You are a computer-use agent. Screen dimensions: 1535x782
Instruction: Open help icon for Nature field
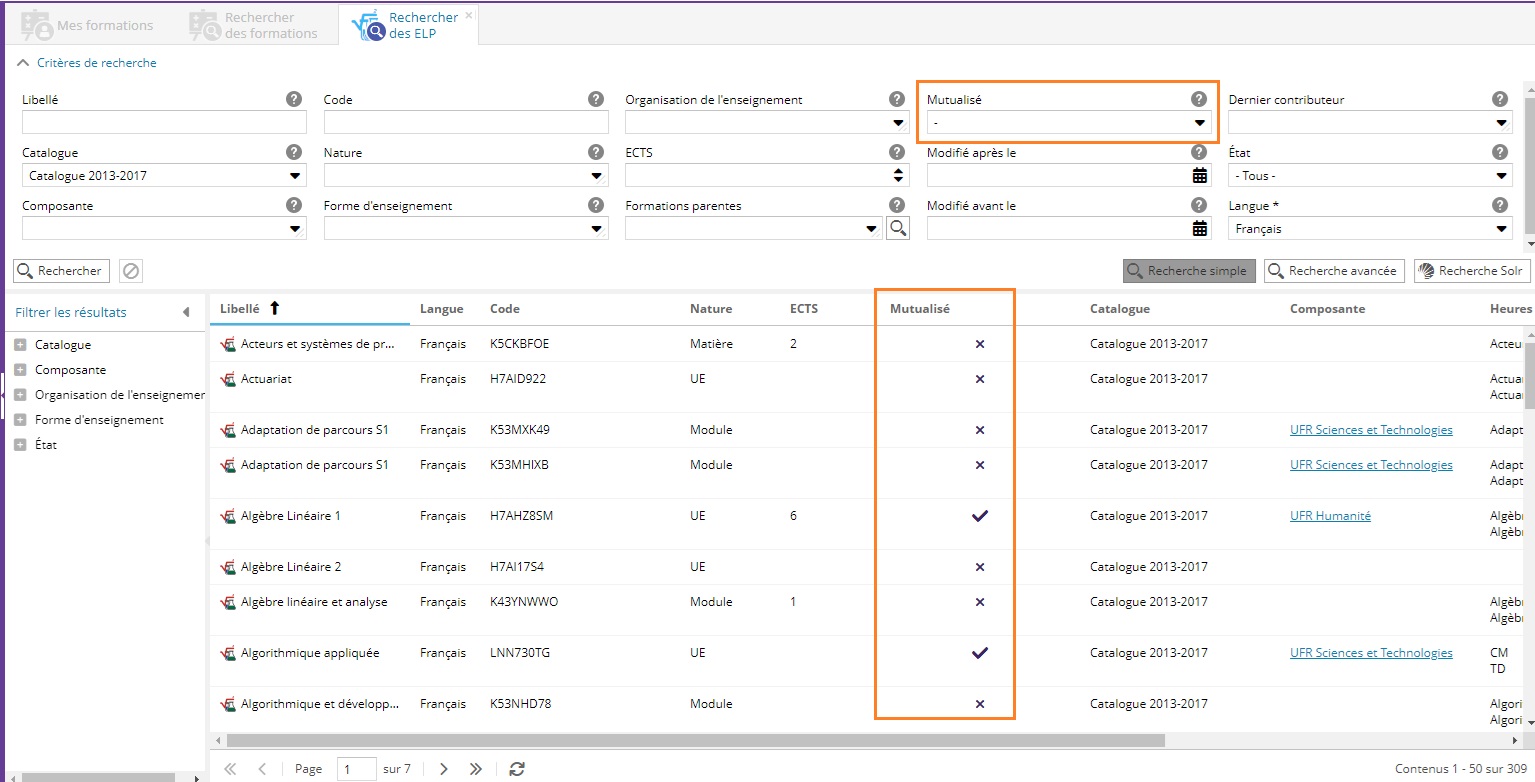[596, 152]
